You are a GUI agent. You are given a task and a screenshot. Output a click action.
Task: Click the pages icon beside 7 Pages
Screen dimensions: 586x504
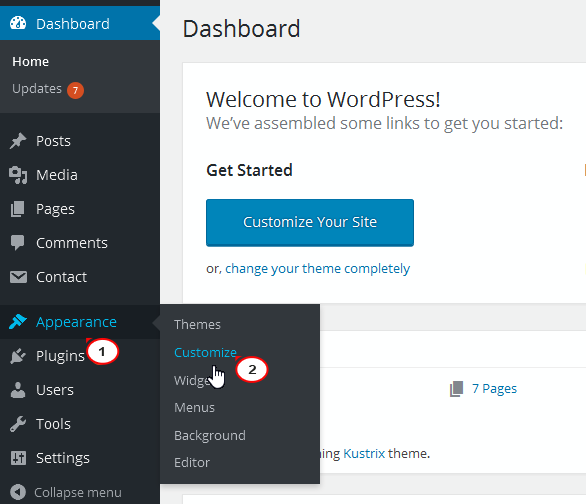[x=457, y=389]
